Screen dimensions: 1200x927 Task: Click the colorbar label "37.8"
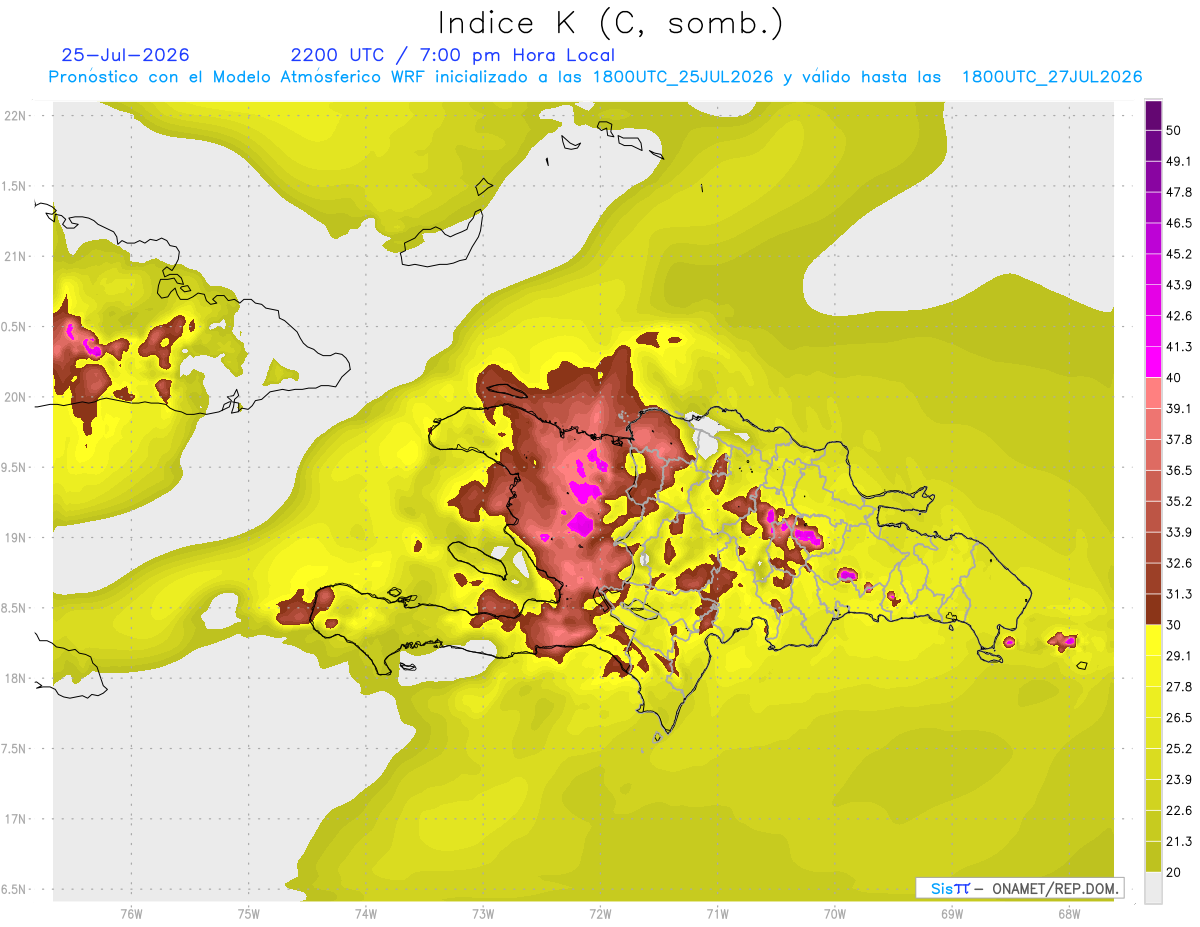tap(1179, 439)
